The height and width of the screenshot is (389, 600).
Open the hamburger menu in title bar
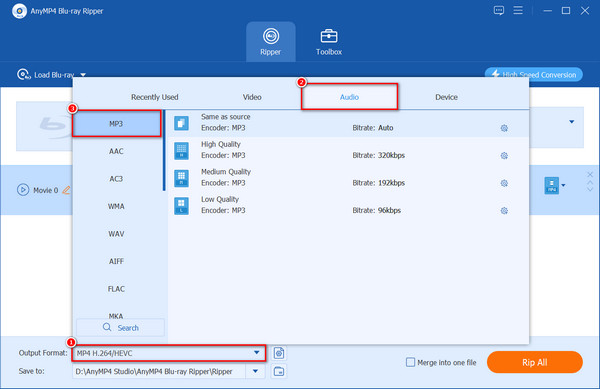tap(518, 10)
